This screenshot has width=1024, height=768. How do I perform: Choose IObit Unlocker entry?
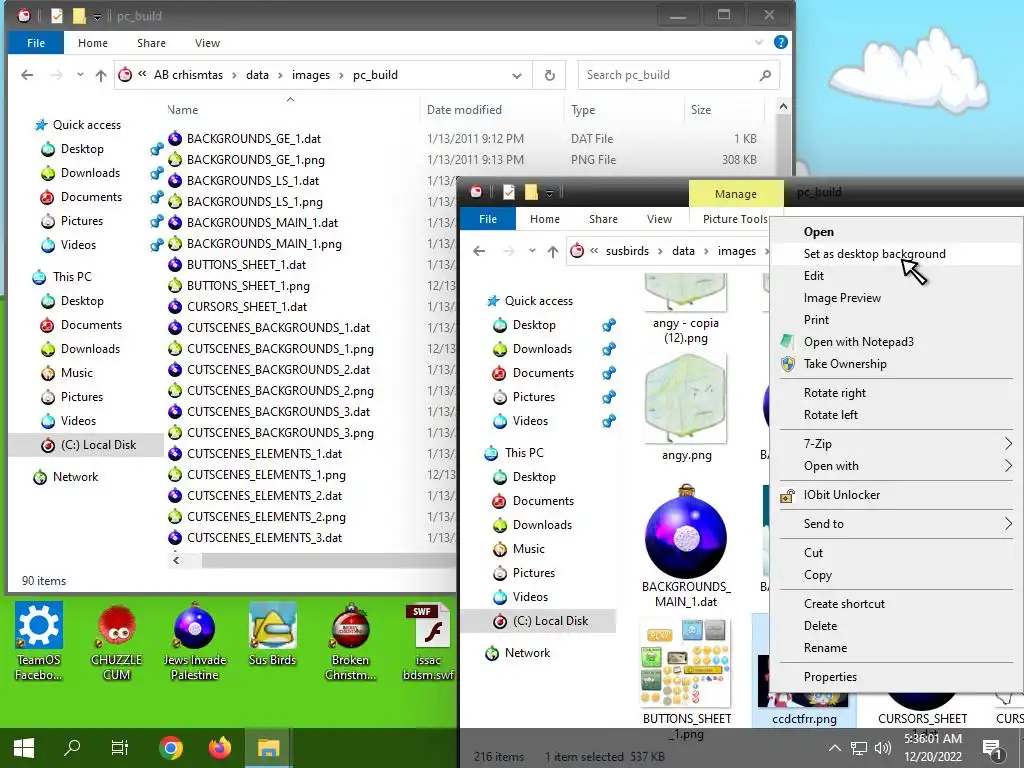pyautogui.click(x=898, y=495)
